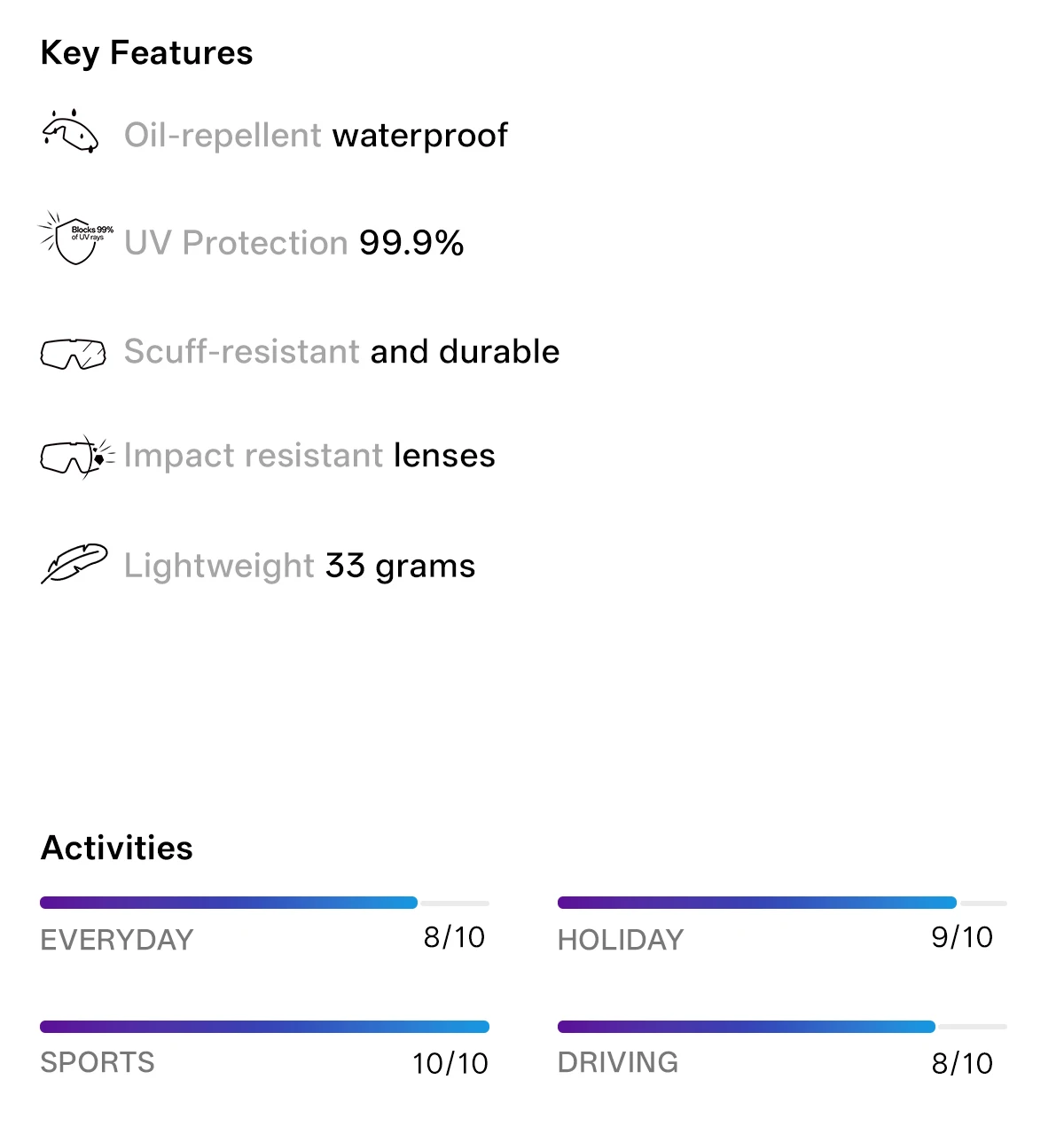Click the scuff-resistant goggle icon
Screen dimensions: 1064x1142
point(73,354)
